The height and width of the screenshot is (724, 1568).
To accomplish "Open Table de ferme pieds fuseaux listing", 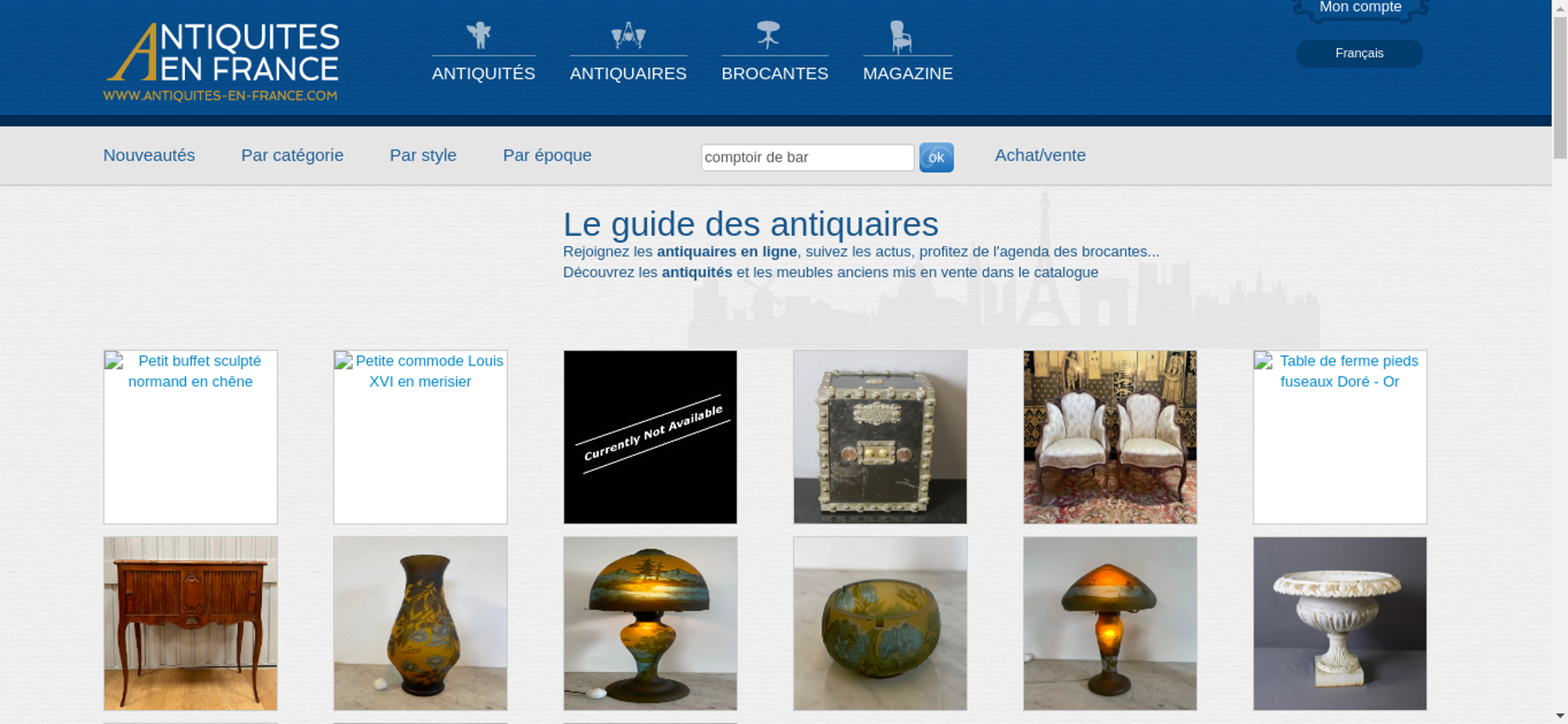I will click(x=1340, y=437).
